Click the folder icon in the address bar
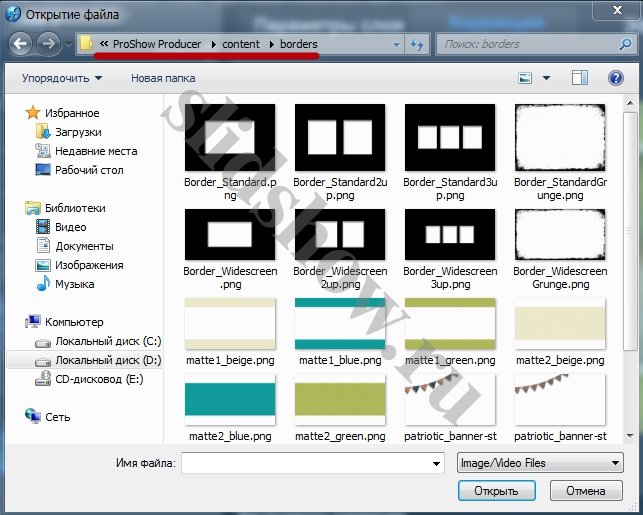The height and width of the screenshot is (515, 643). click(x=86, y=43)
